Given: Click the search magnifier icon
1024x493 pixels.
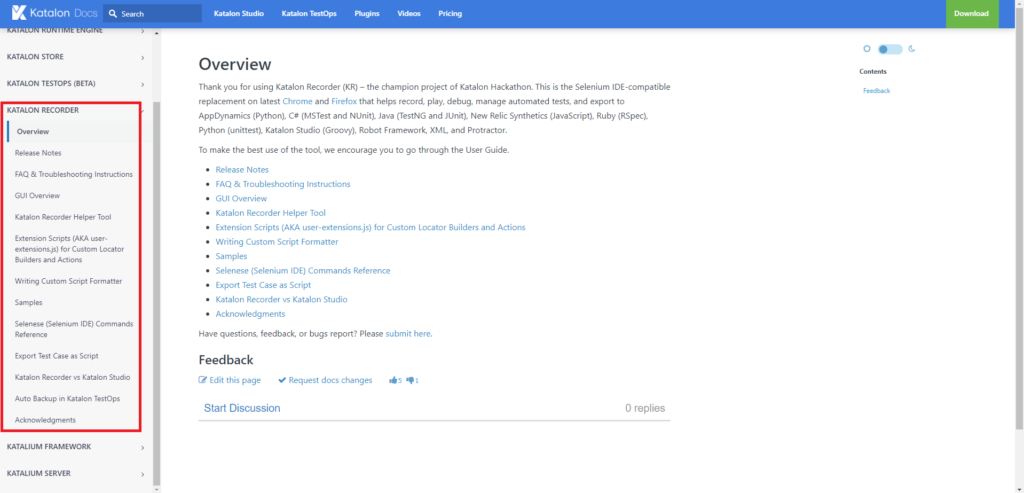Looking at the screenshot, I should [x=113, y=14].
